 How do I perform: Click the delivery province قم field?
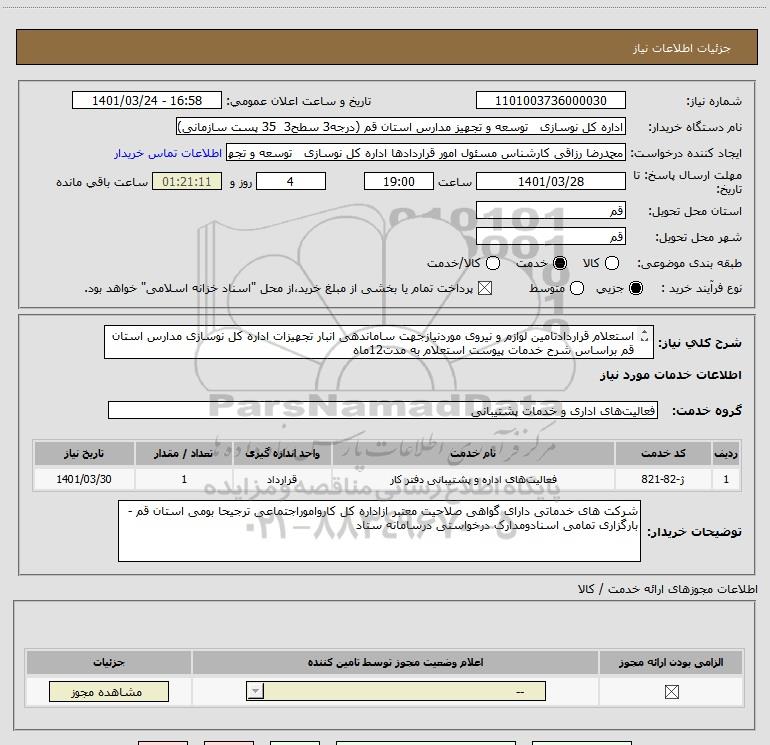tap(550, 211)
